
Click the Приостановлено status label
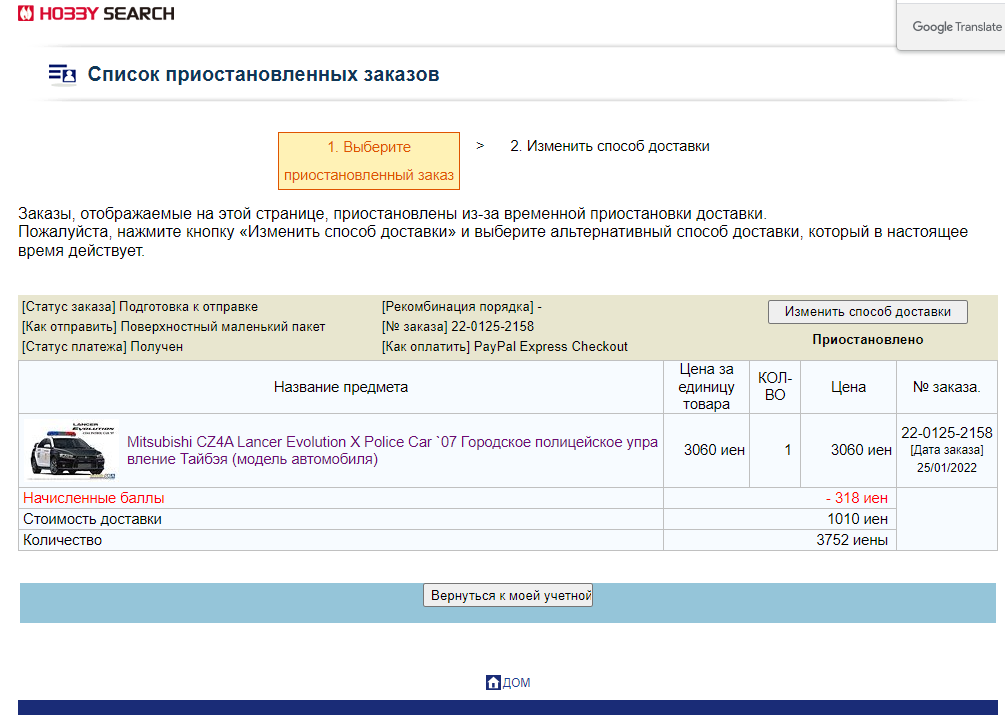tap(867, 339)
